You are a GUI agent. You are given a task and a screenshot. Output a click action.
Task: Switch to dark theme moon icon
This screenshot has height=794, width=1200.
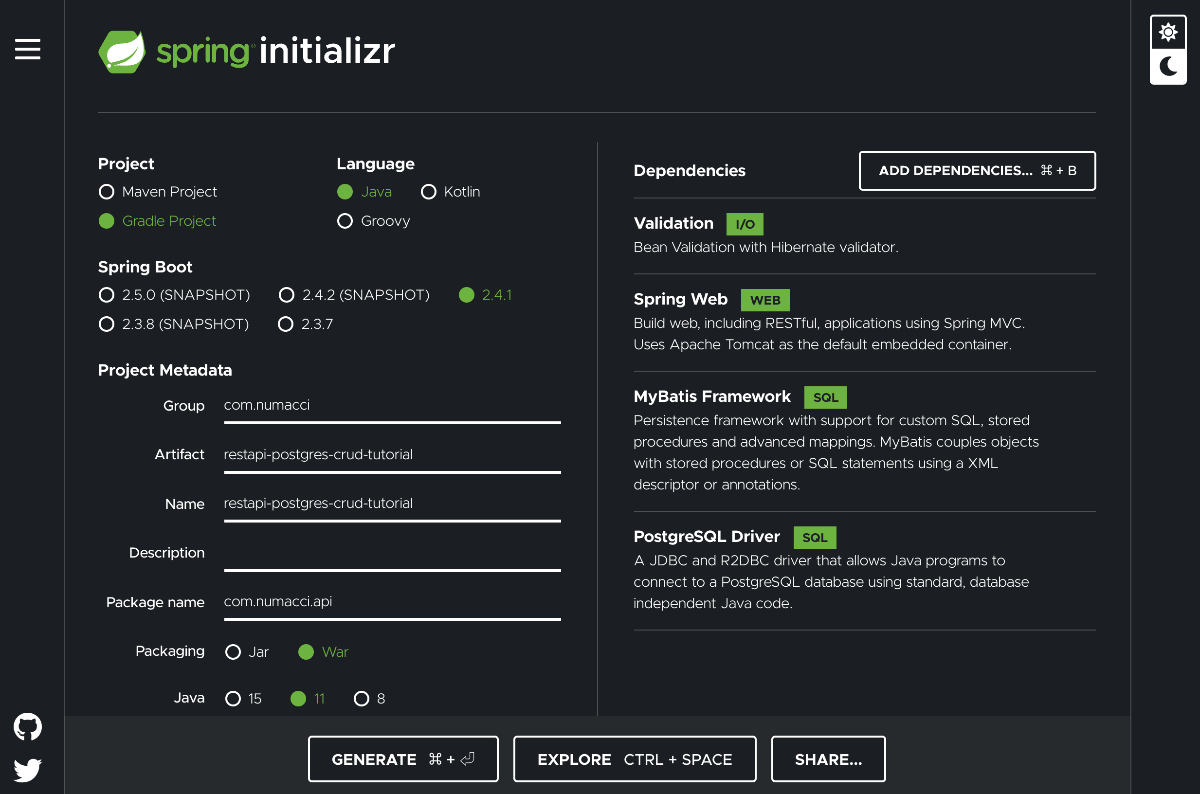coord(1167,67)
